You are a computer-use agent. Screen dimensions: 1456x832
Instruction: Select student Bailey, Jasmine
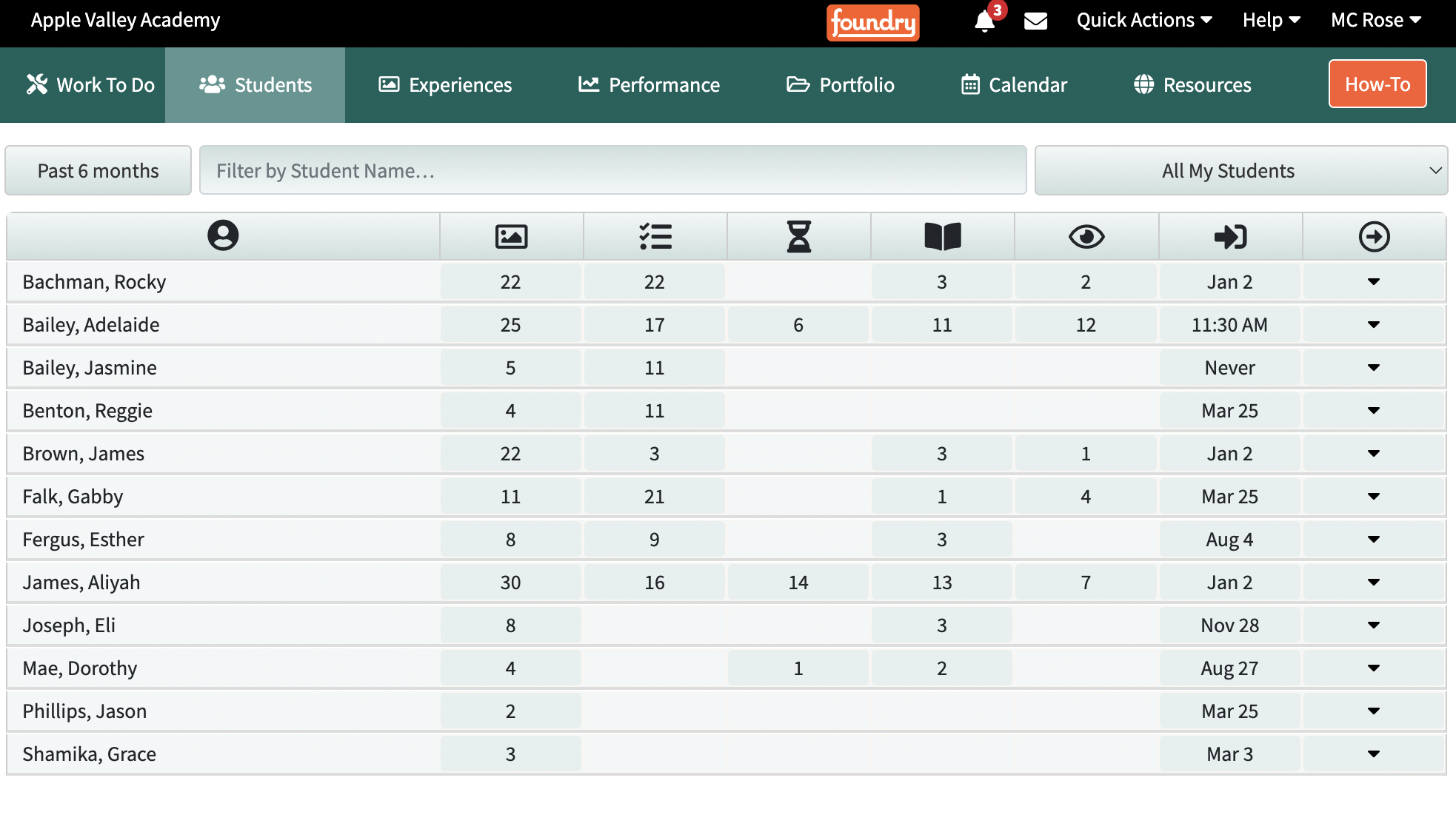pos(90,368)
